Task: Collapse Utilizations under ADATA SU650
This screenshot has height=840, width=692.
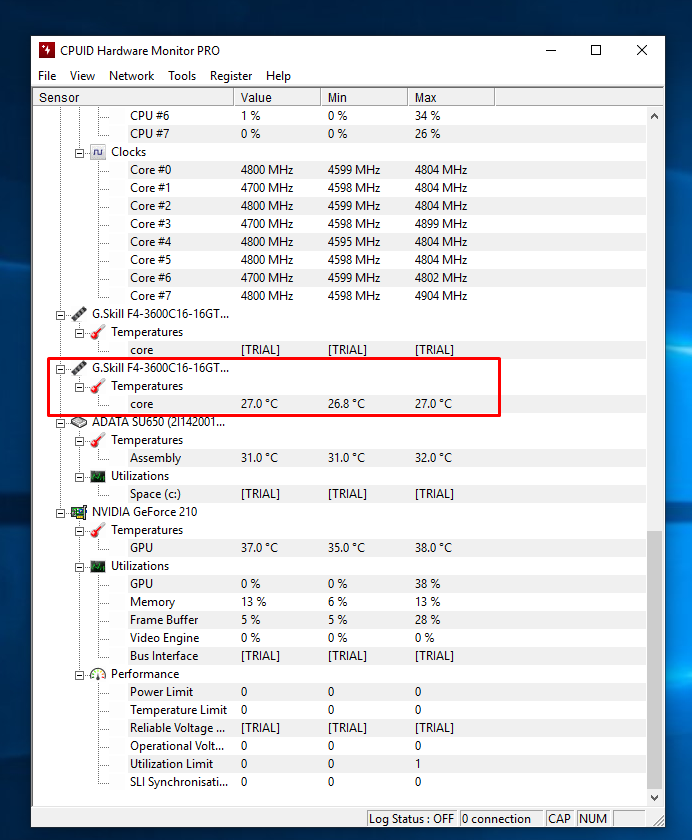Action: [x=79, y=477]
